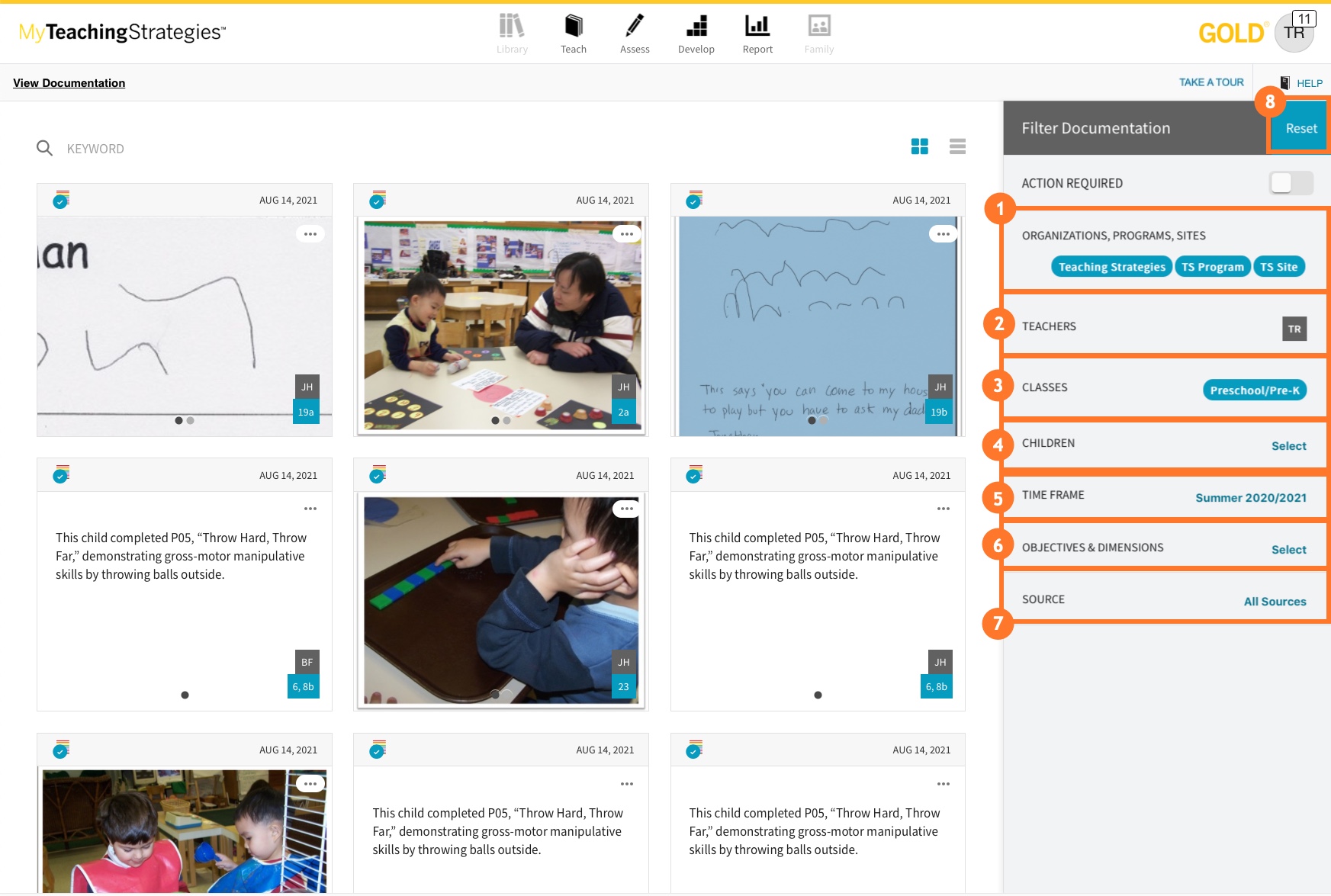This screenshot has height=896, width=1331.
Task: Open the TR user profile menu
Action: (x=1294, y=33)
